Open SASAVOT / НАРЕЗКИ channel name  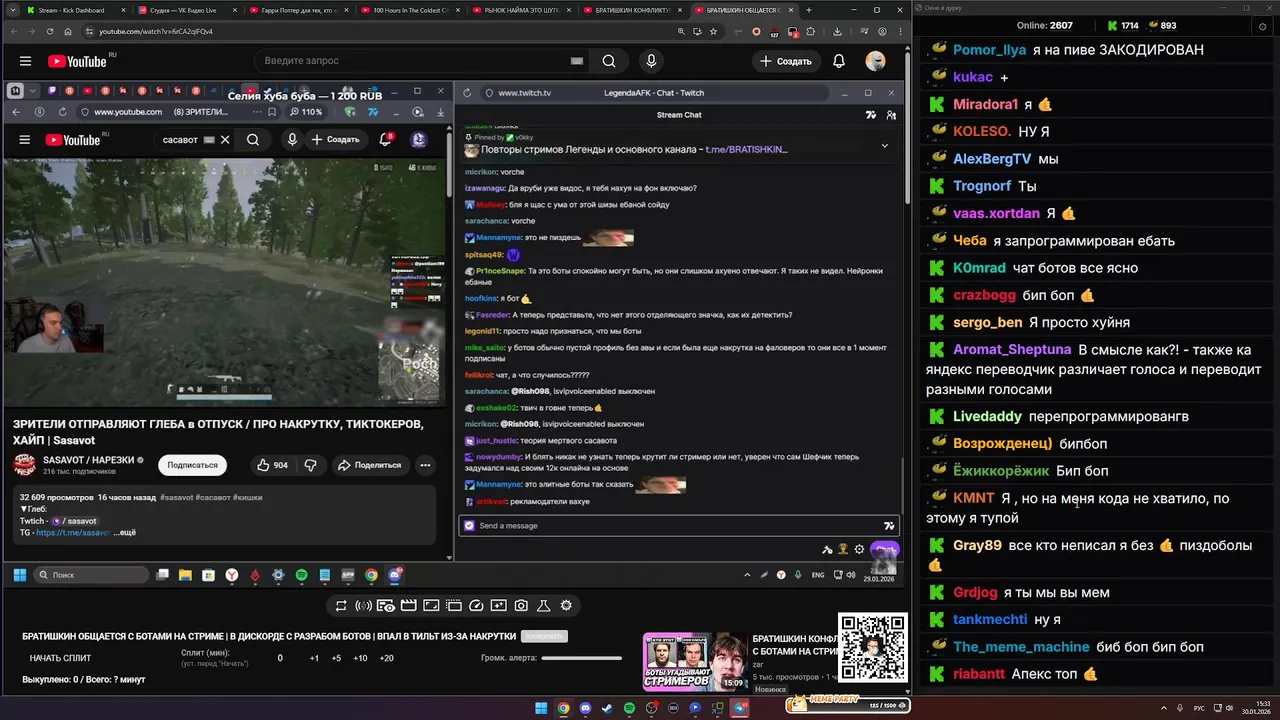90,460
